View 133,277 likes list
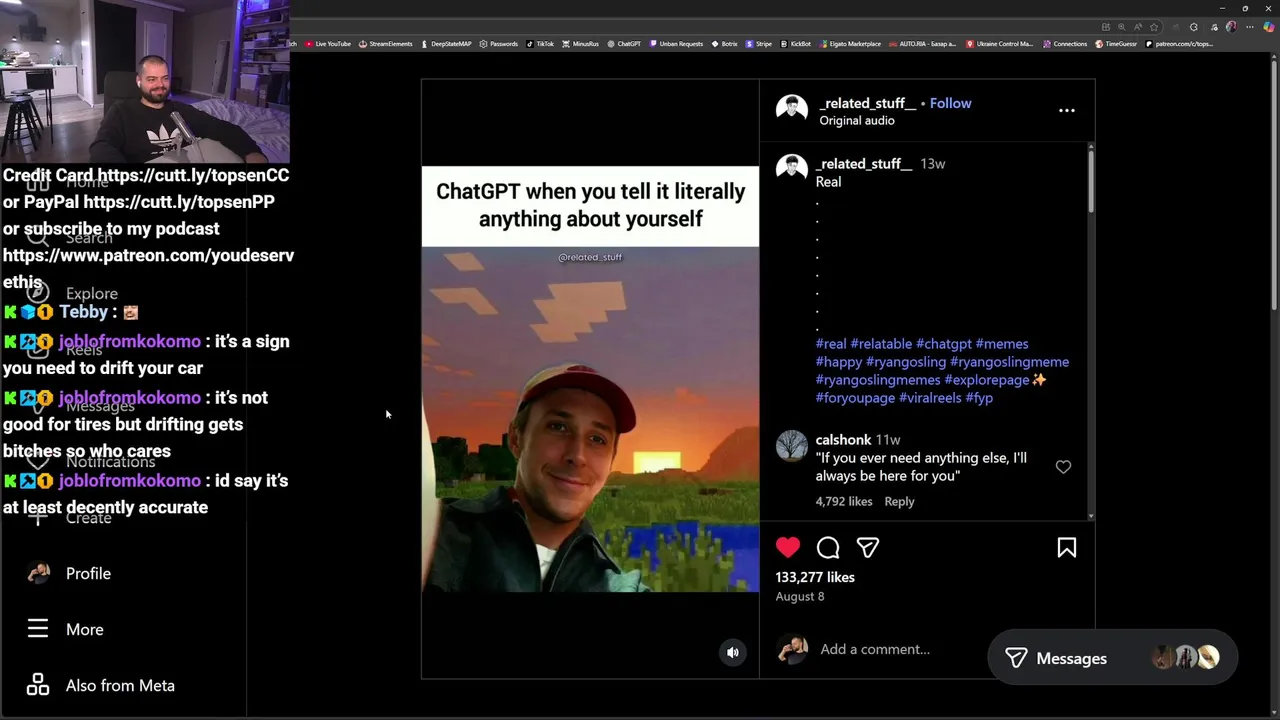The width and height of the screenshot is (1280, 720). click(x=815, y=577)
